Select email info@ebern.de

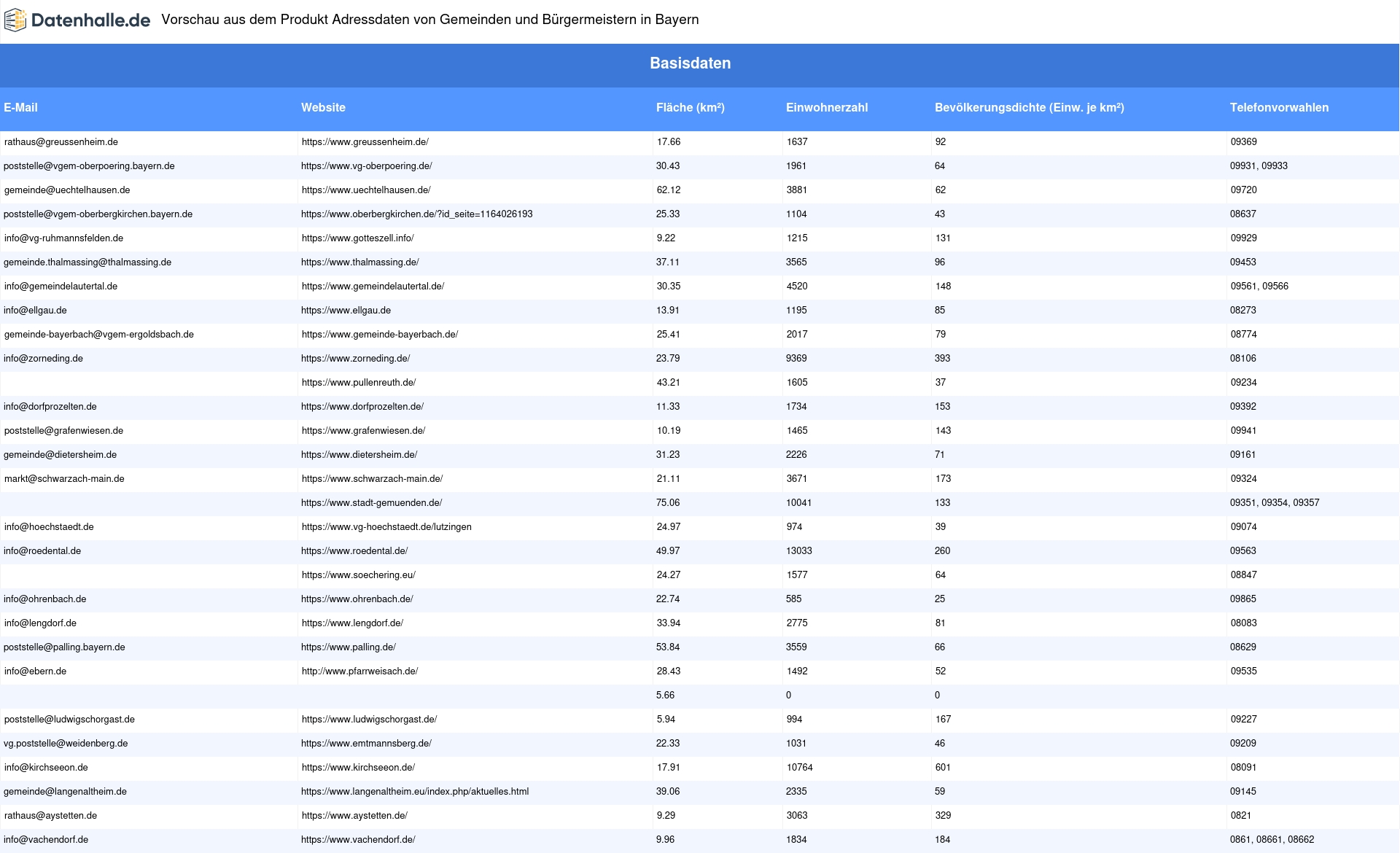click(x=35, y=671)
